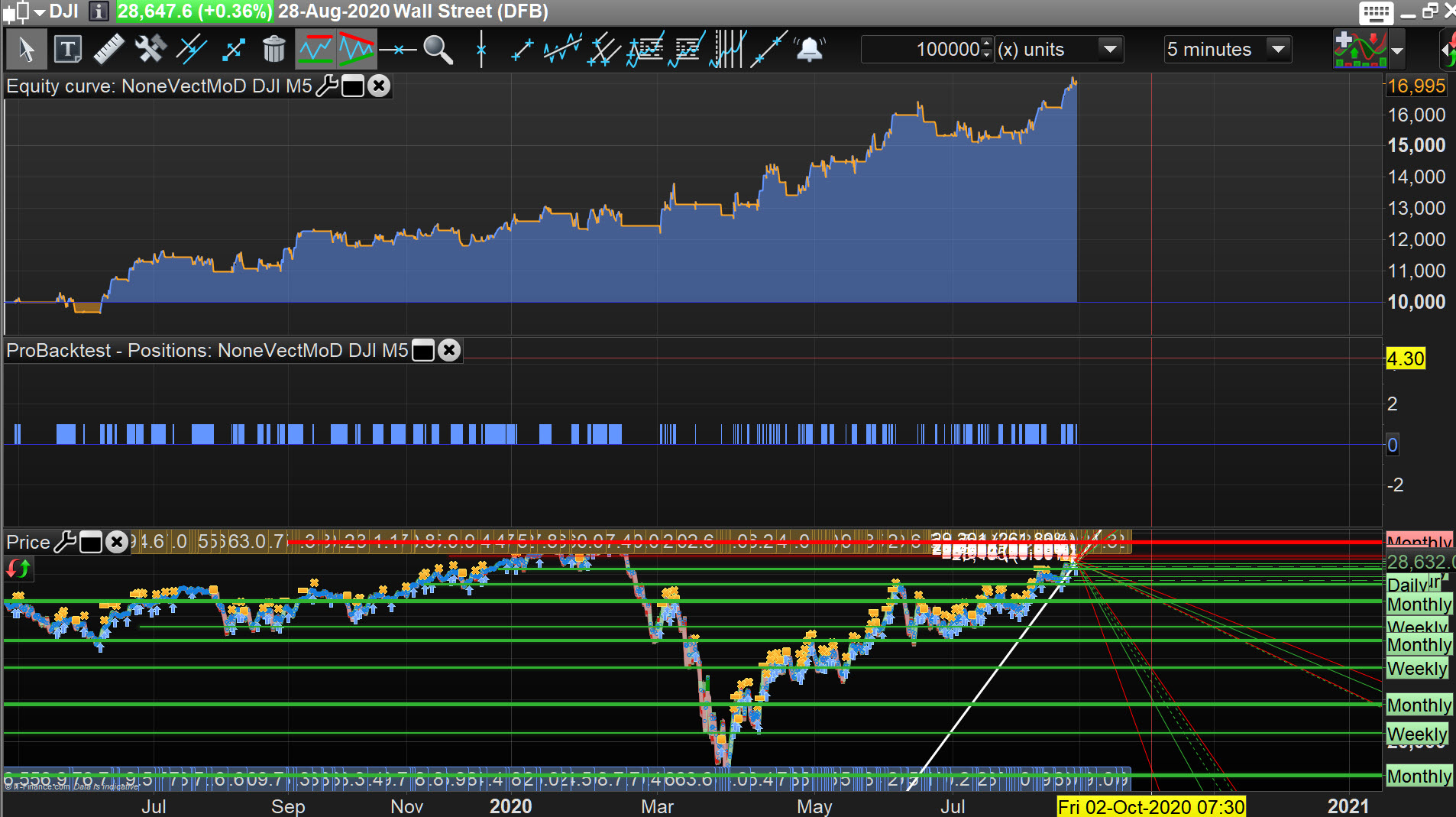This screenshot has height=817, width=1456.
Task: Click the on-screen keyboard icon
Action: pyautogui.click(x=1377, y=12)
